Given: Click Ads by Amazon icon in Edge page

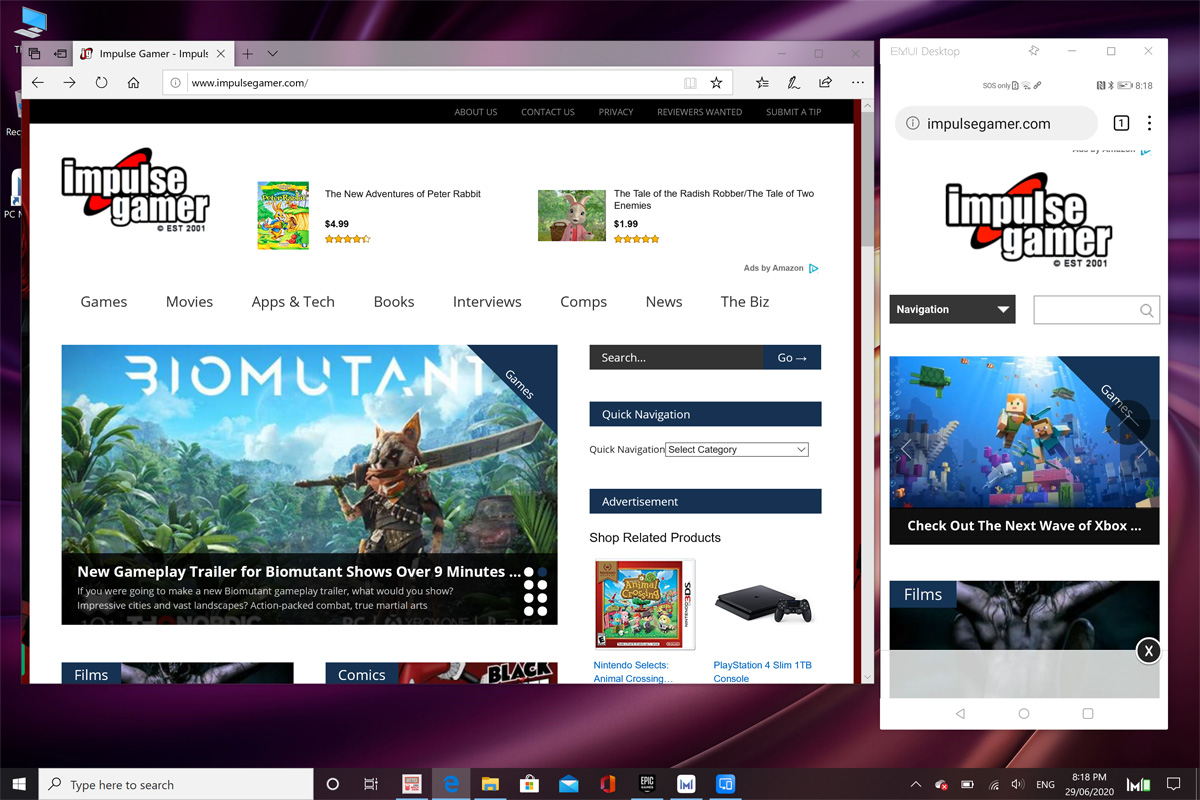Looking at the screenshot, I should (814, 268).
